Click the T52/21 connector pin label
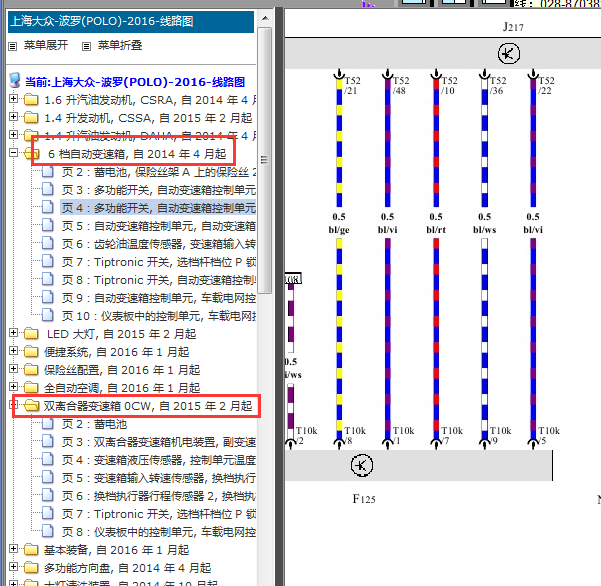 pyautogui.click(x=352, y=85)
